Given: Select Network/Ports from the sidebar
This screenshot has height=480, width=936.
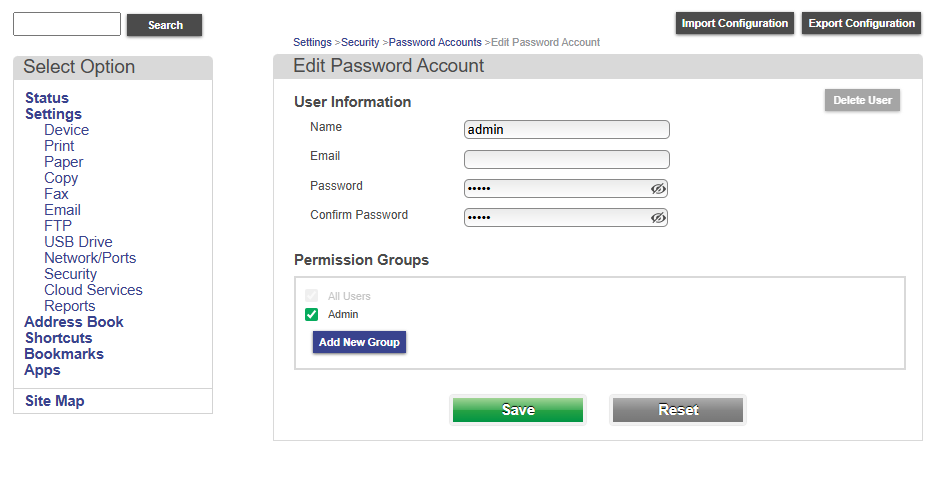Looking at the screenshot, I should click(x=90, y=258).
